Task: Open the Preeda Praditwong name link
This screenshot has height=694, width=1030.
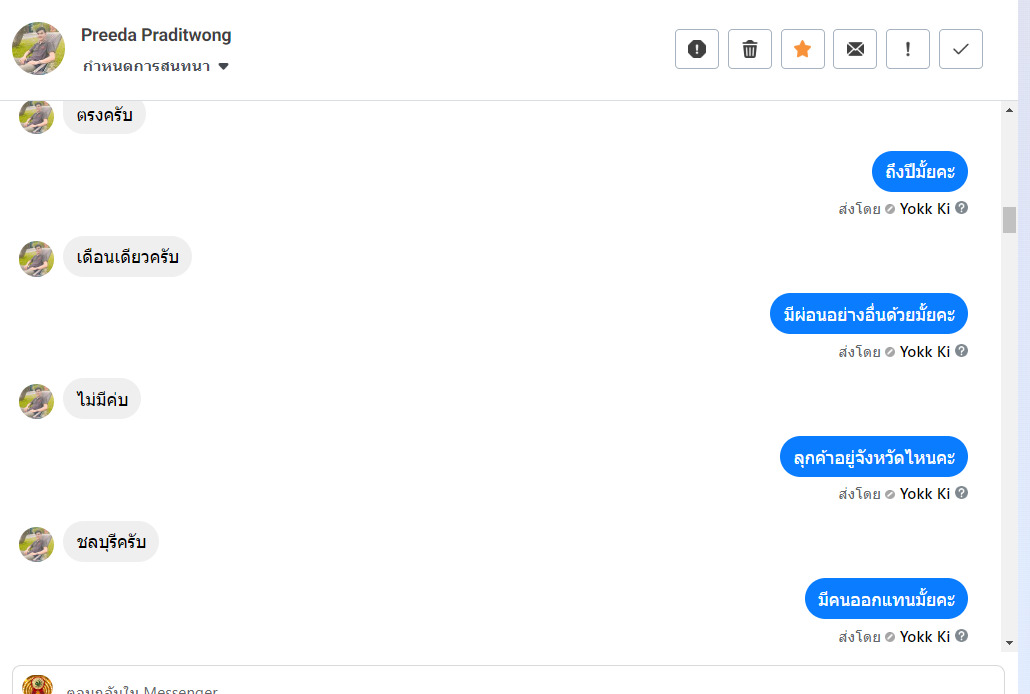Action: pyautogui.click(x=156, y=35)
